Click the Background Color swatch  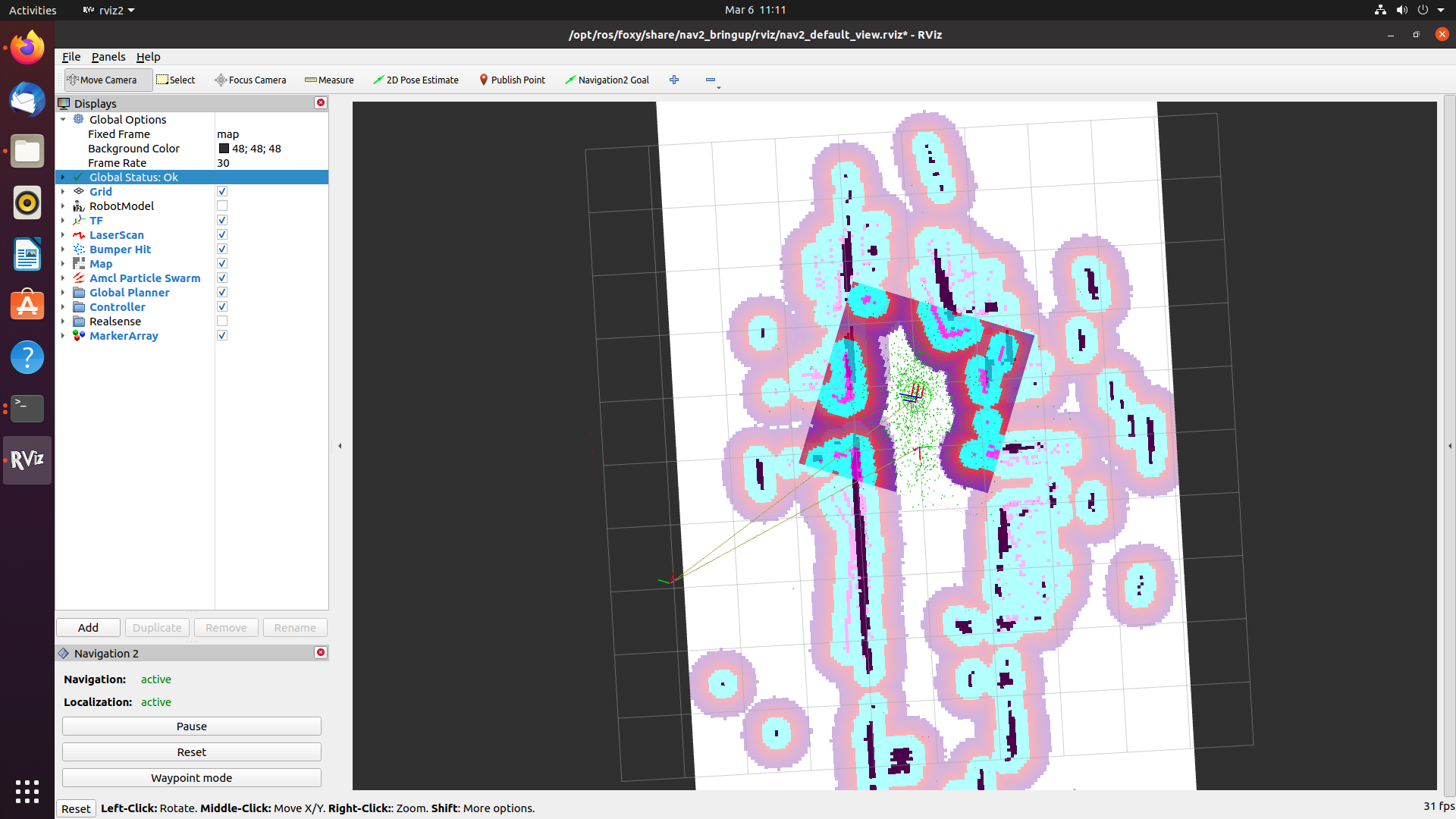224,149
